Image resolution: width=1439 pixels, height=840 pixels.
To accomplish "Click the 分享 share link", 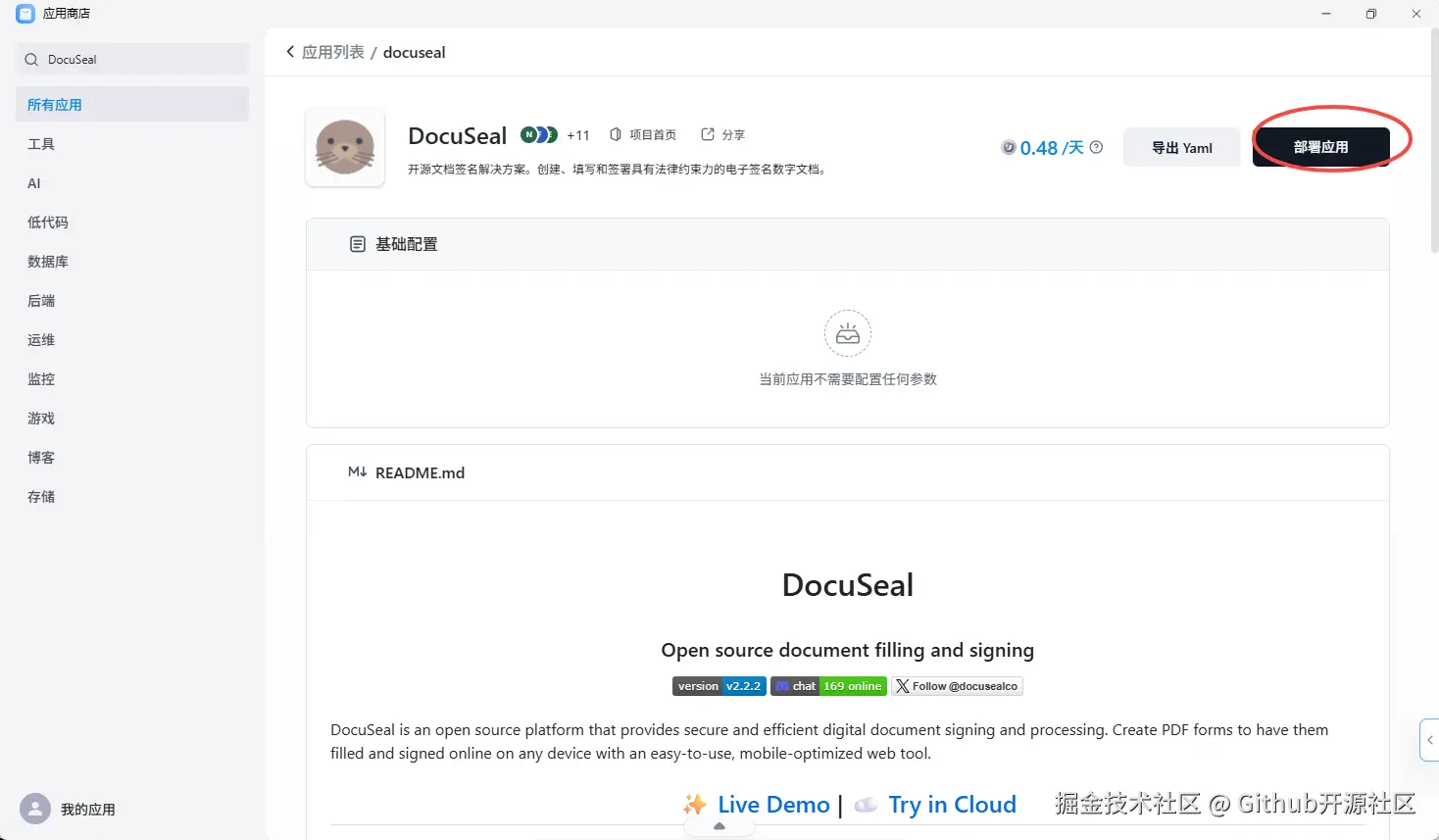I will tap(722, 135).
